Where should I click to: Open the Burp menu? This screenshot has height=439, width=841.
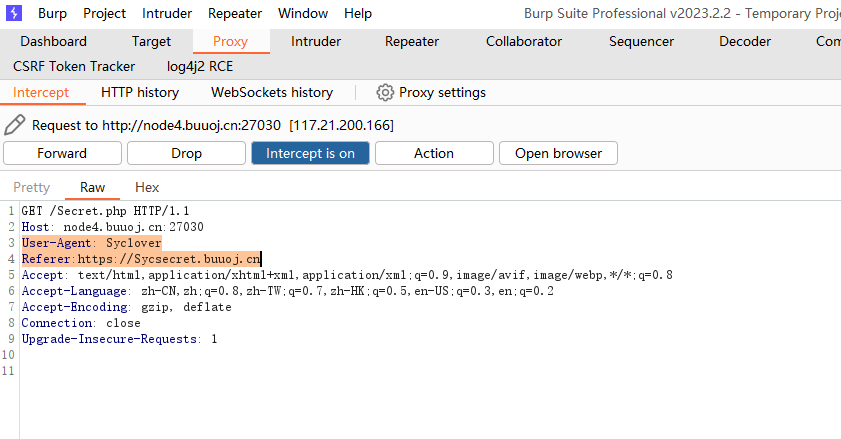[52, 13]
